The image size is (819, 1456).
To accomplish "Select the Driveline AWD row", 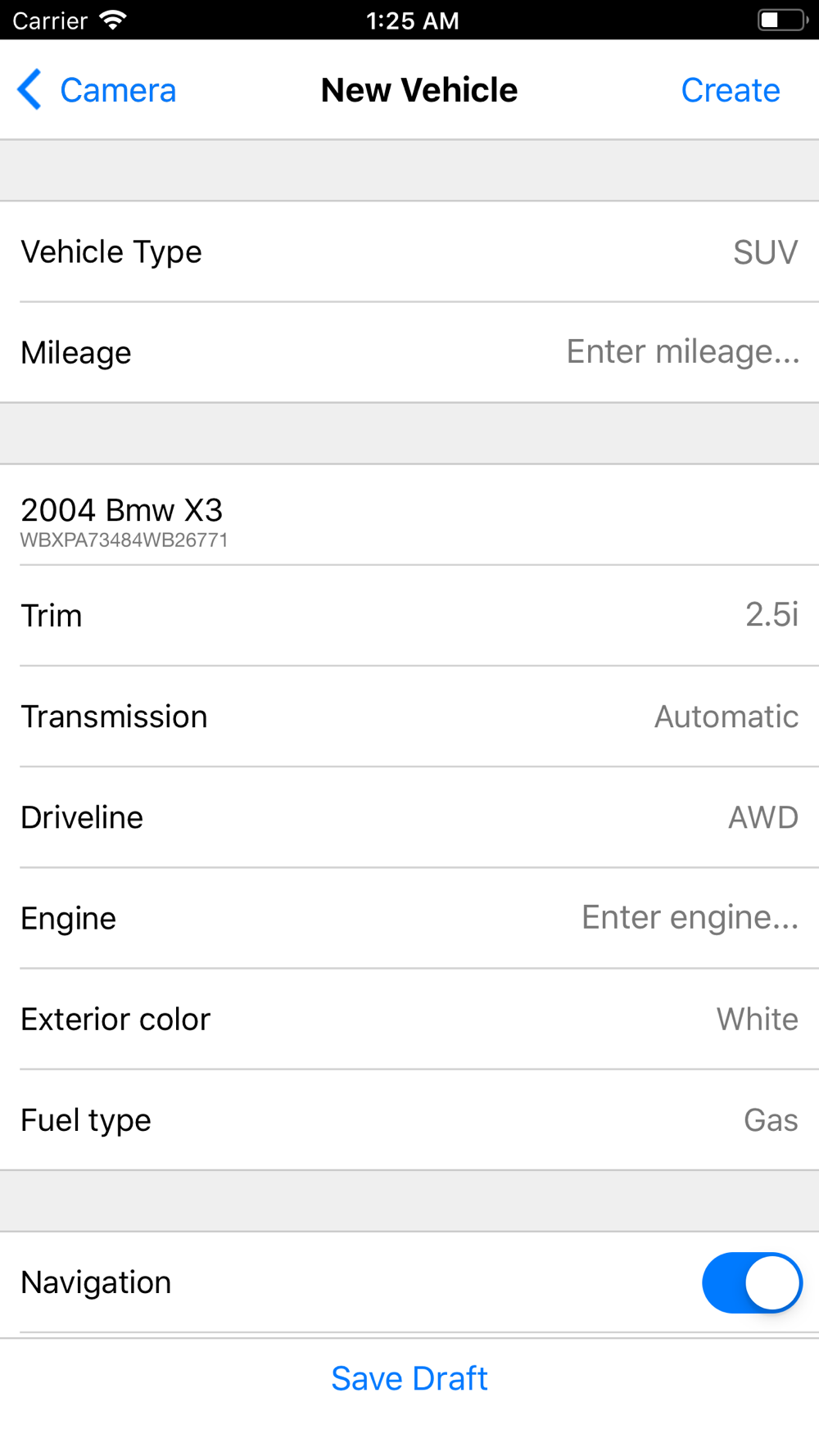I will 409,817.
